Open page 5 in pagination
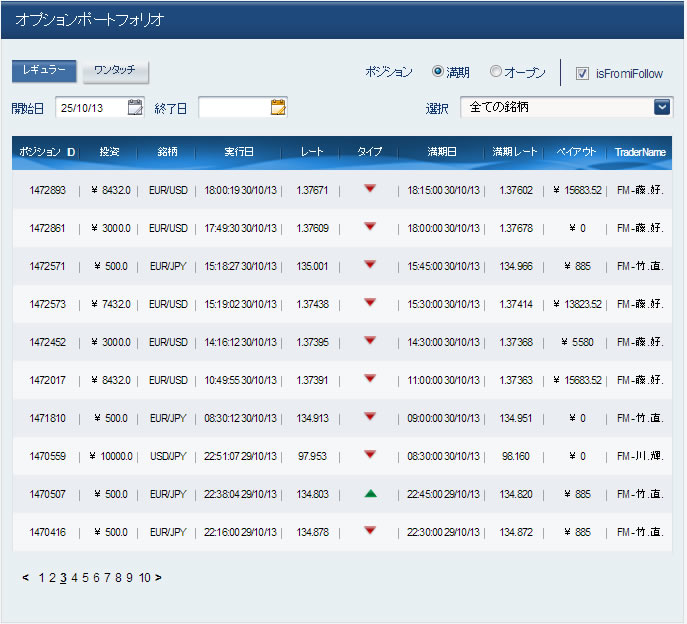This screenshot has width=687, height=624. click(x=85, y=578)
